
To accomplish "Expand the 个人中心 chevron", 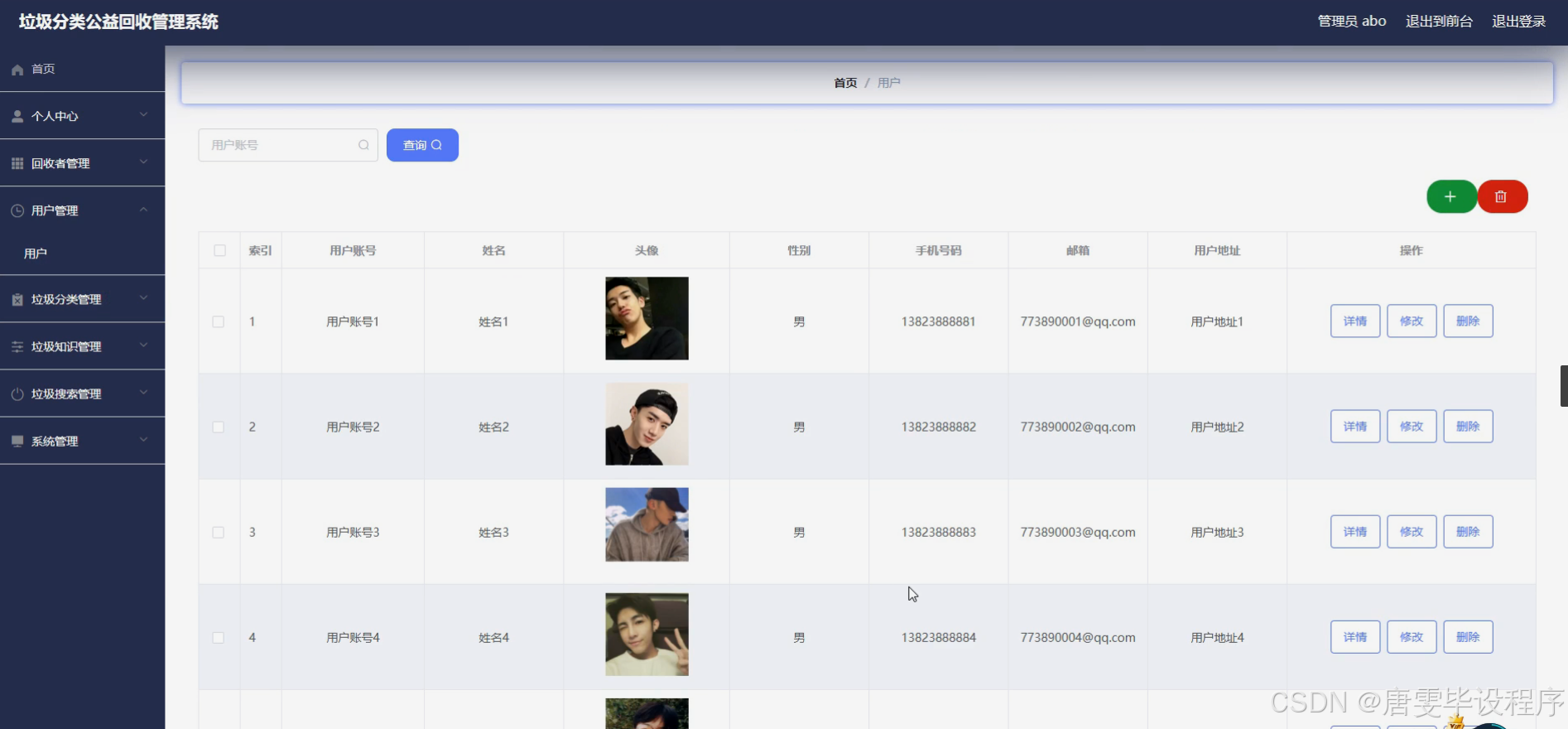I will point(143,115).
